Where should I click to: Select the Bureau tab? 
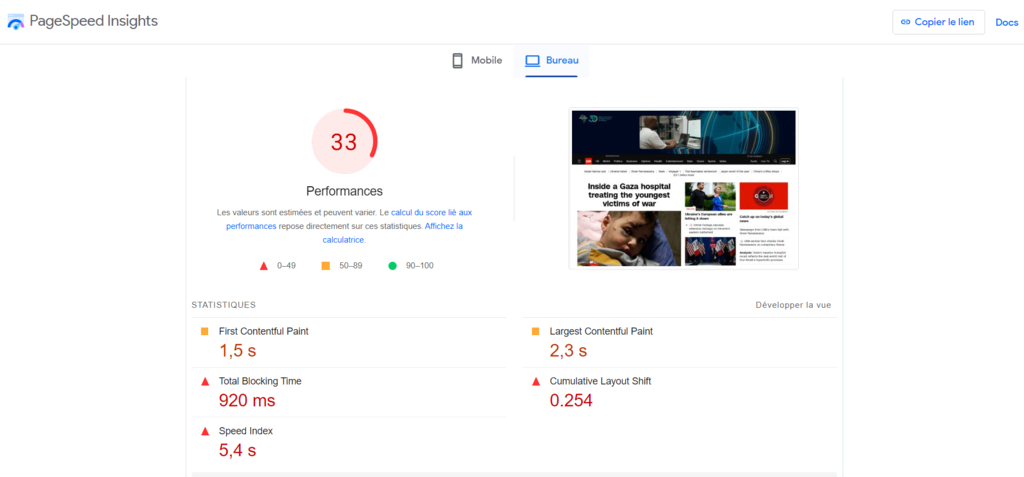point(552,61)
